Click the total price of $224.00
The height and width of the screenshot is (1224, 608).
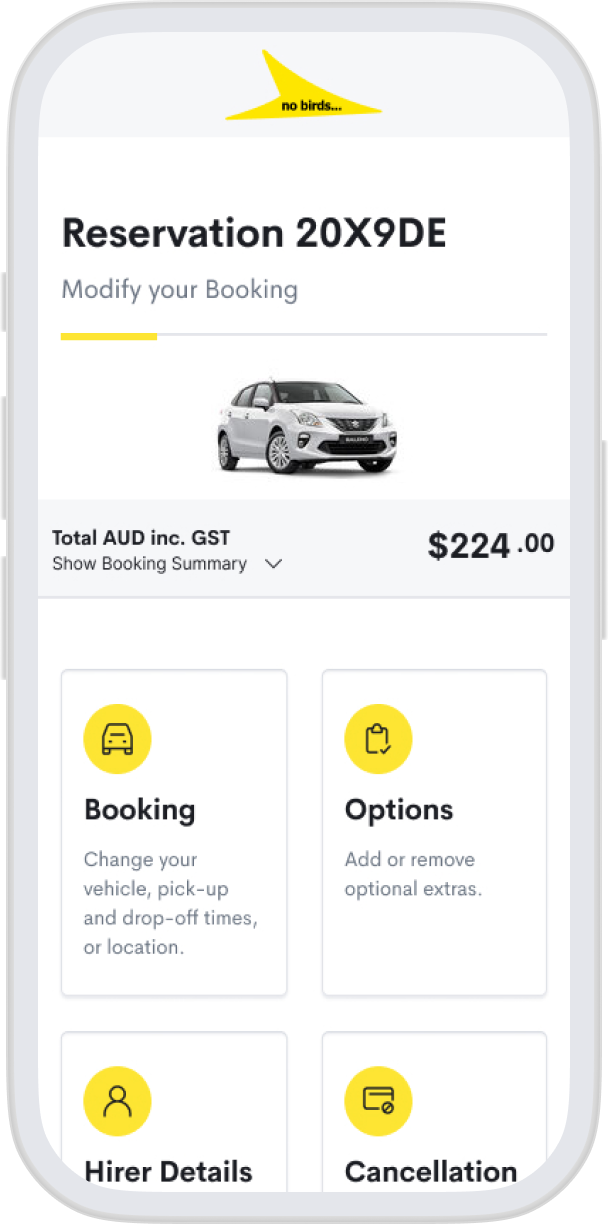pos(489,546)
